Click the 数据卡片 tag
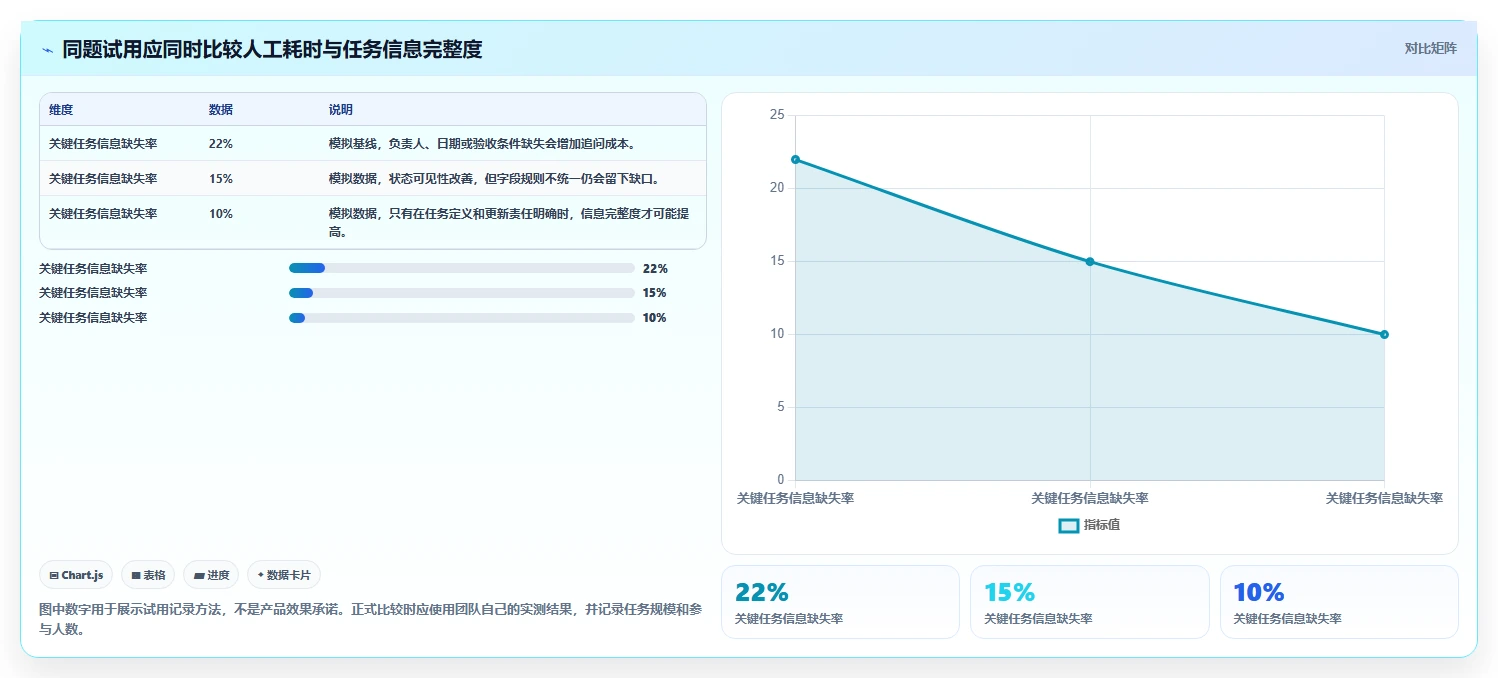This screenshot has height=678, width=1498. pos(284,575)
